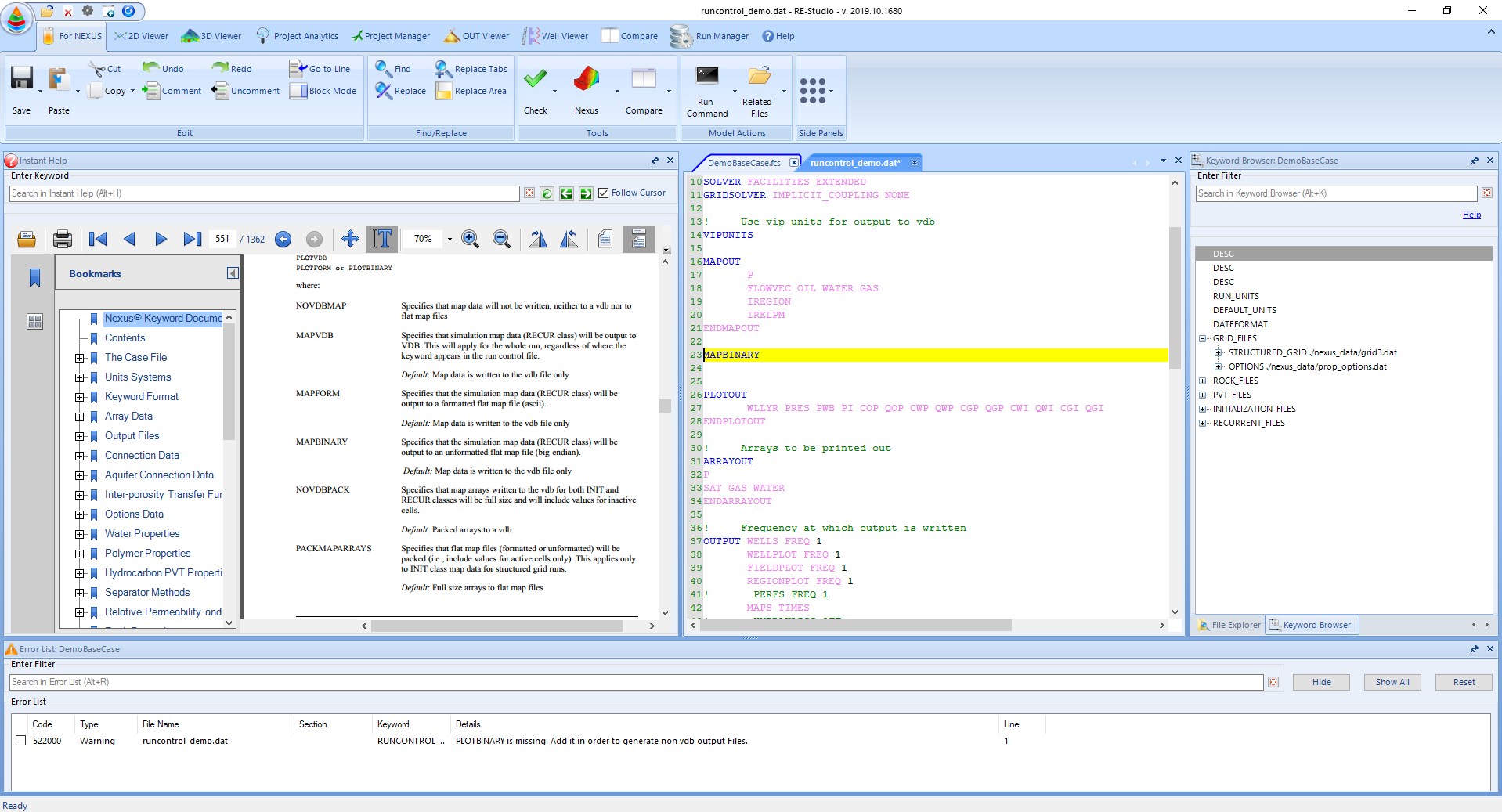Image resolution: width=1502 pixels, height=812 pixels.
Task: Zoom out of the help document
Action: (502, 239)
